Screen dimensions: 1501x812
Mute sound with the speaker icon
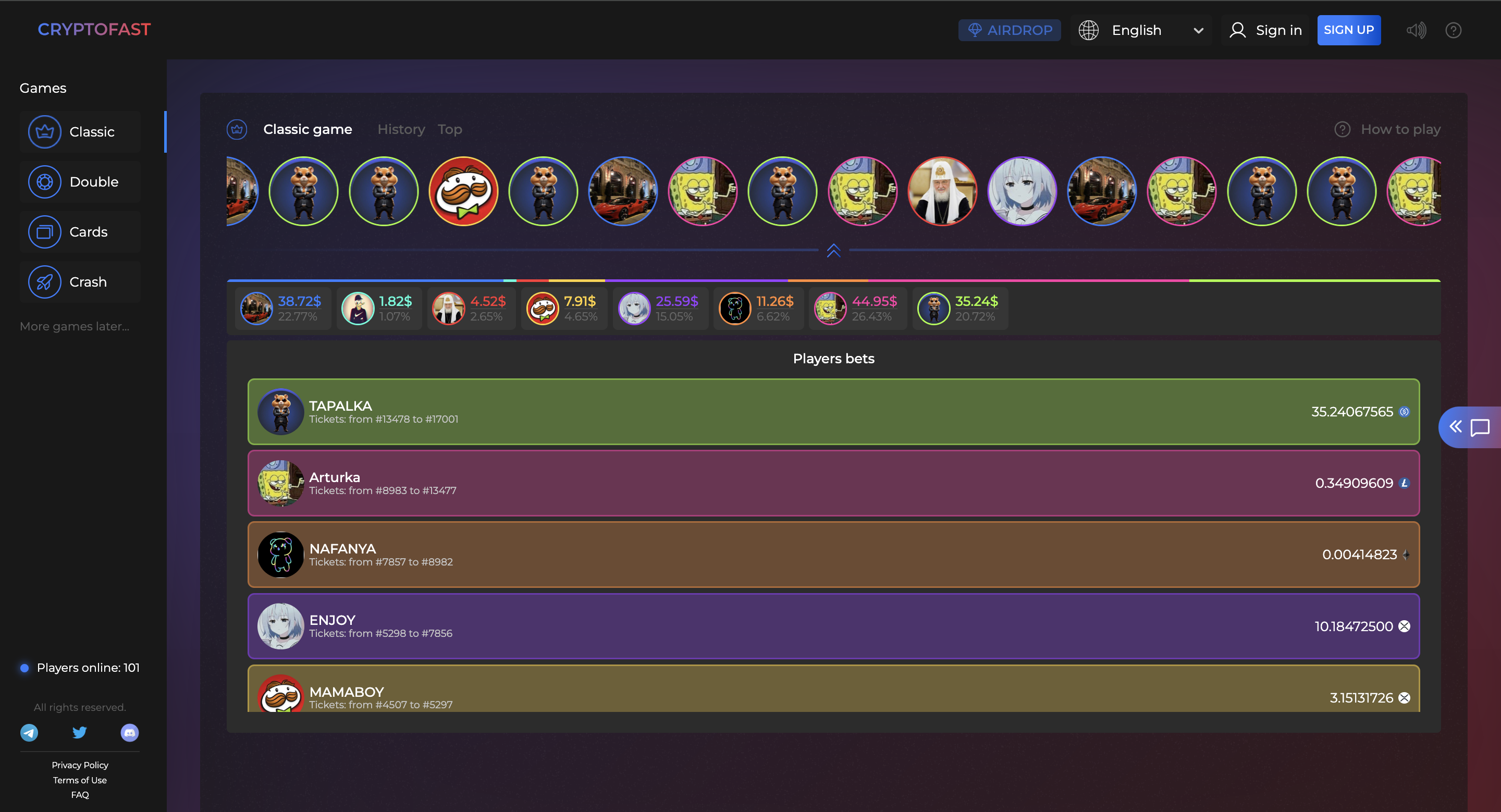pos(1416,30)
